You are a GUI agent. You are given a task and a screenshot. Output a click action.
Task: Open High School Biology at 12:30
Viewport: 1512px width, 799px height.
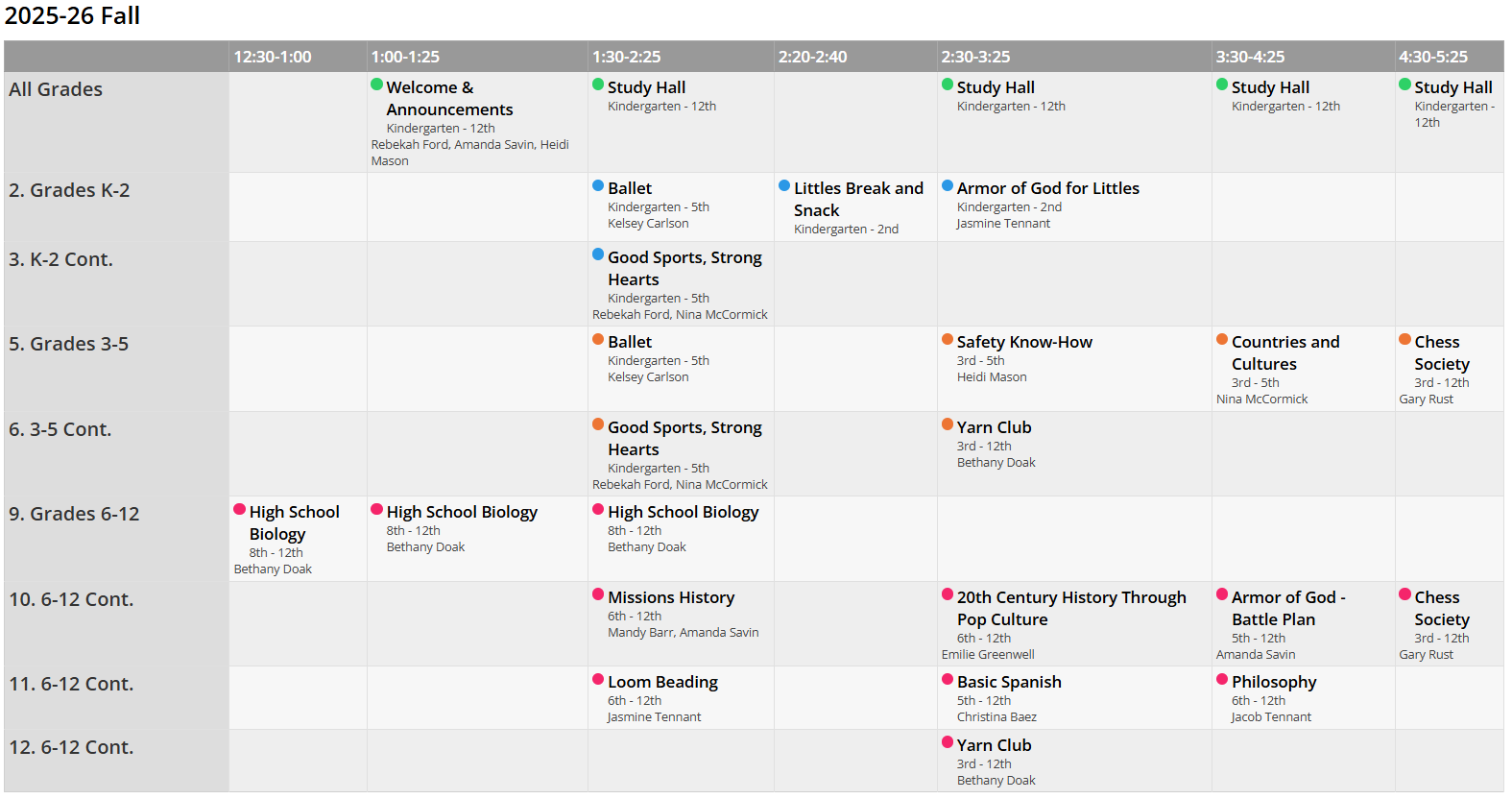[294, 522]
